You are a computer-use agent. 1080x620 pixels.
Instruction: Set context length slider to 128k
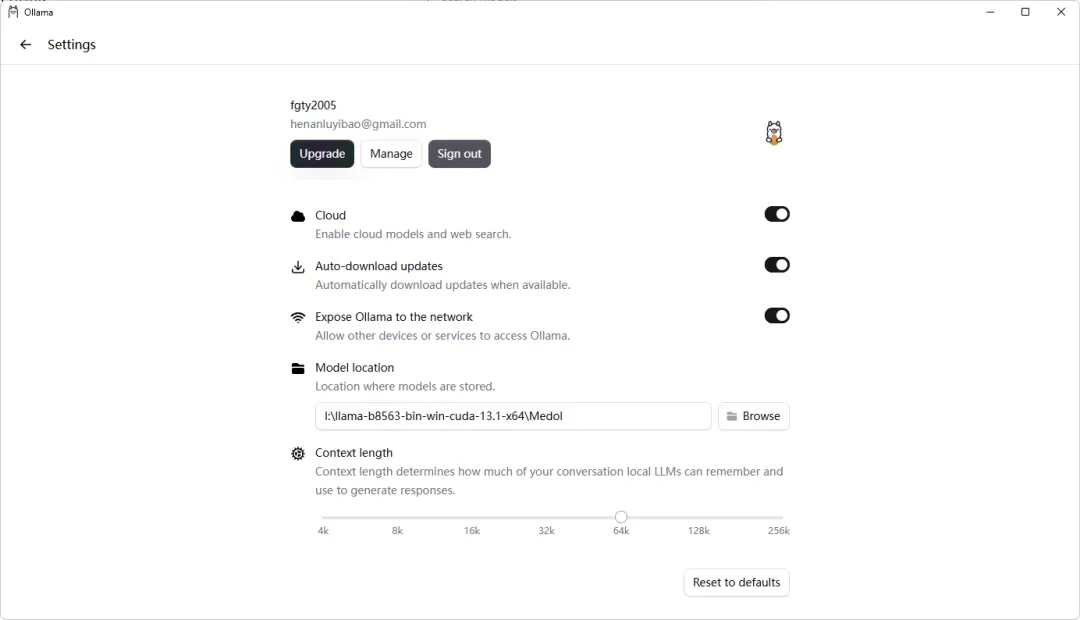699,517
